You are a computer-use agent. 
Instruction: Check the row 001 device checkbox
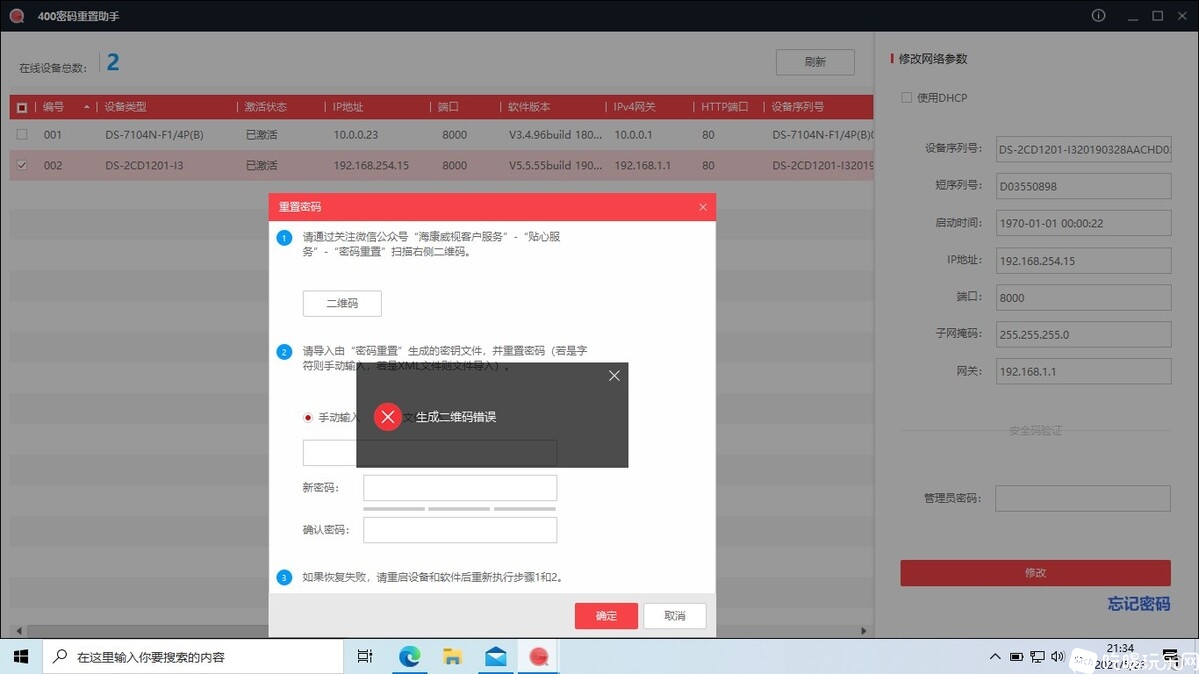click(x=21, y=135)
